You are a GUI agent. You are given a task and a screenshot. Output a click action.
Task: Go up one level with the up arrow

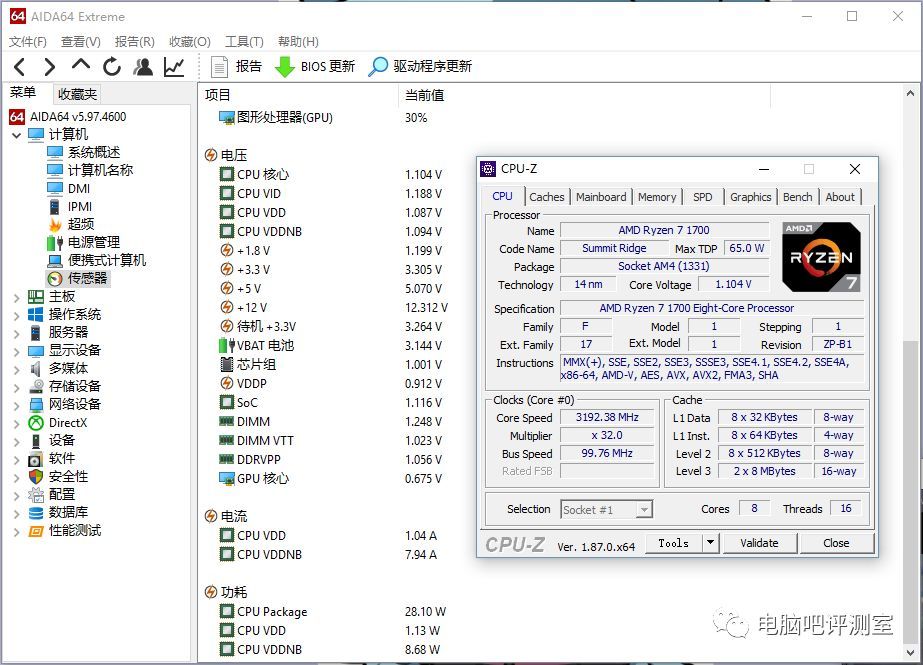pos(81,65)
